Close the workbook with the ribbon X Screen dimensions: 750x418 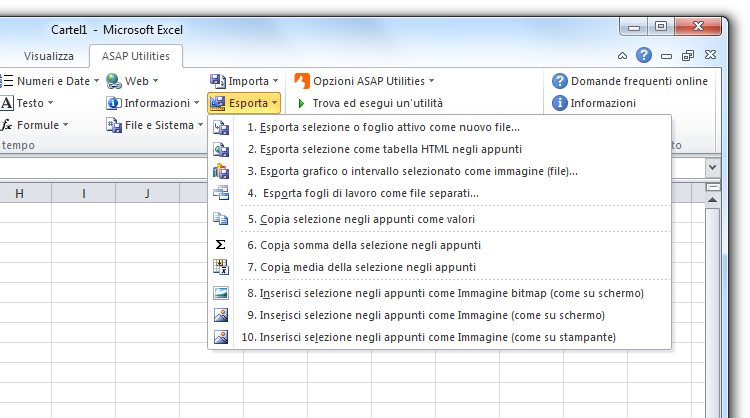[x=710, y=55]
